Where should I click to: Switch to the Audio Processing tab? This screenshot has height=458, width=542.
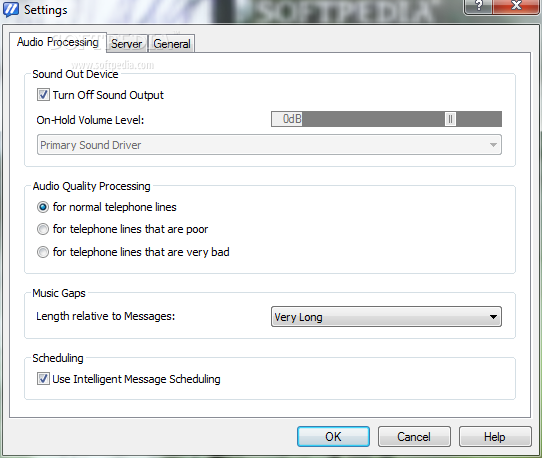click(x=58, y=42)
